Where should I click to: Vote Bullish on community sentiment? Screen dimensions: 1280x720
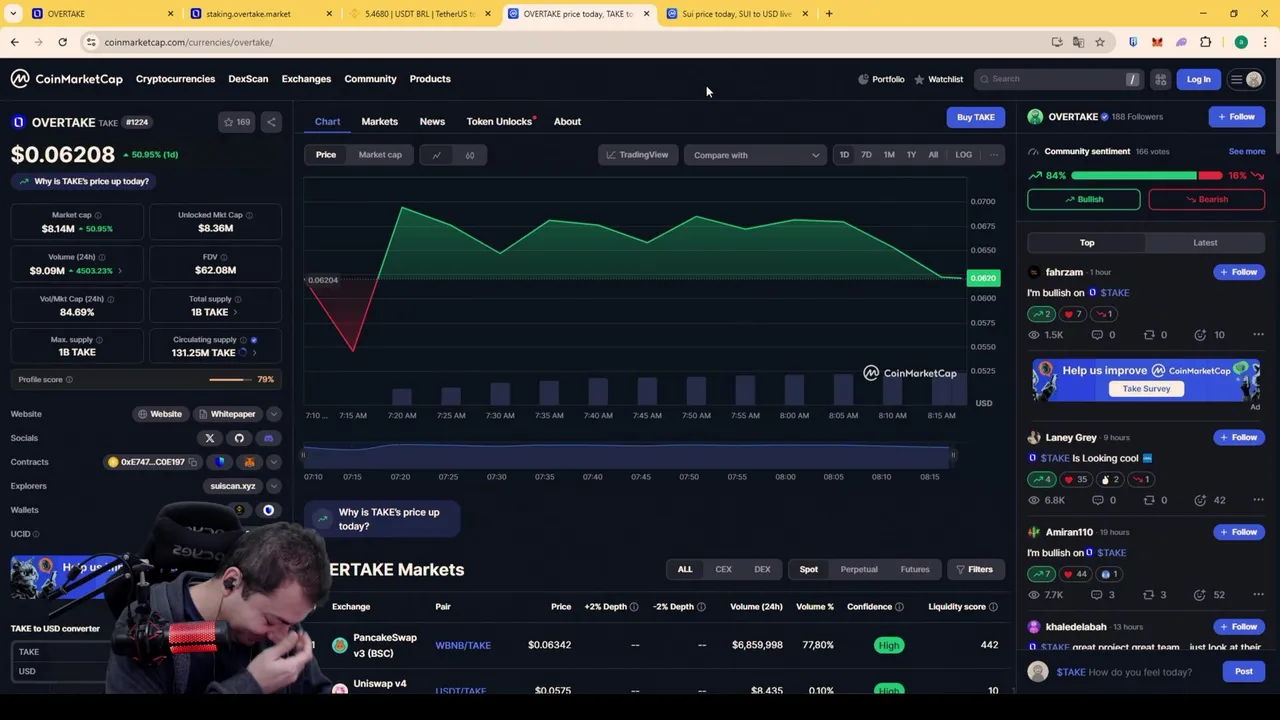1083,199
